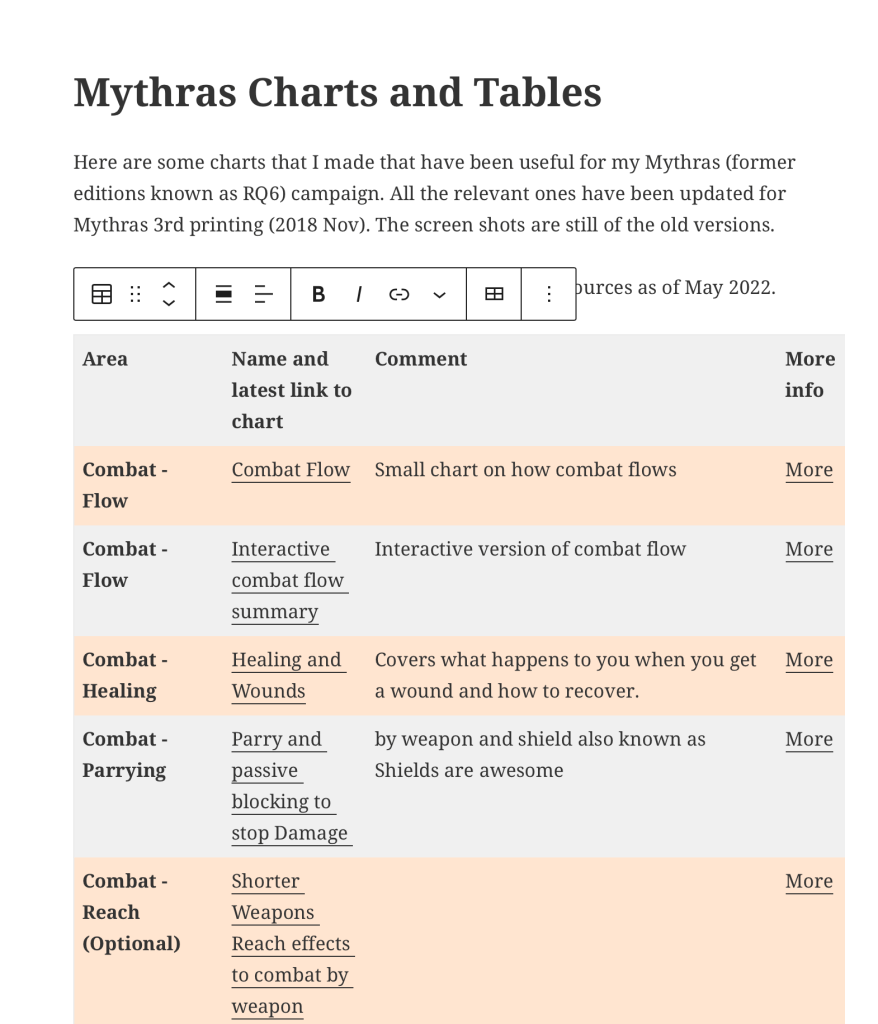Toggle bold formatting

click(318, 294)
